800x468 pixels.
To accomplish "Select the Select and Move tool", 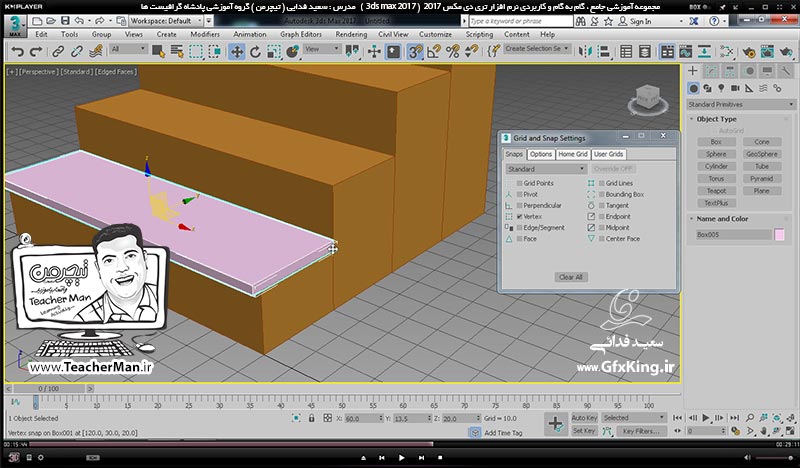I will [x=237, y=52].
